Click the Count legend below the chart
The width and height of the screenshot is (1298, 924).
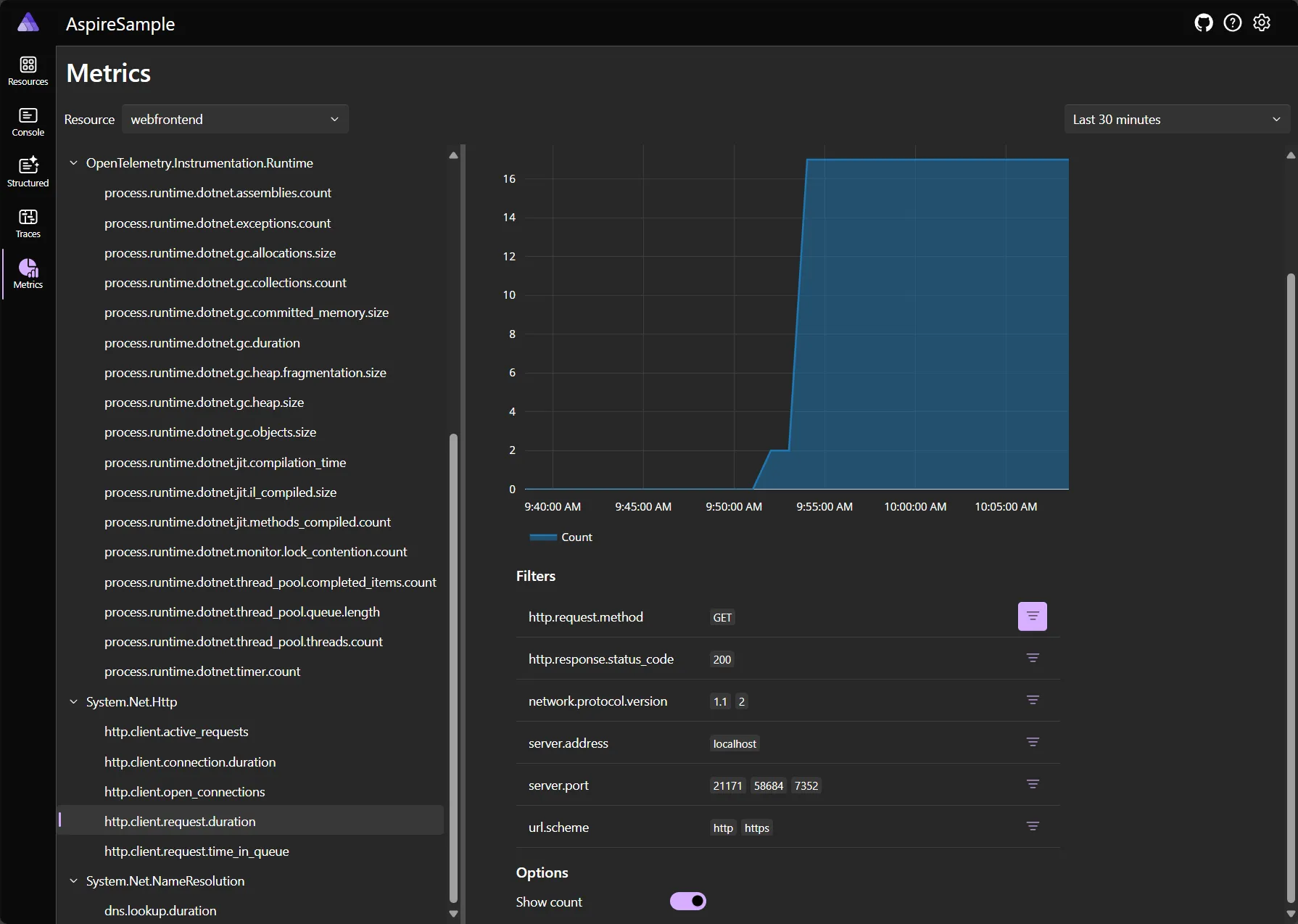coord(561,537)
